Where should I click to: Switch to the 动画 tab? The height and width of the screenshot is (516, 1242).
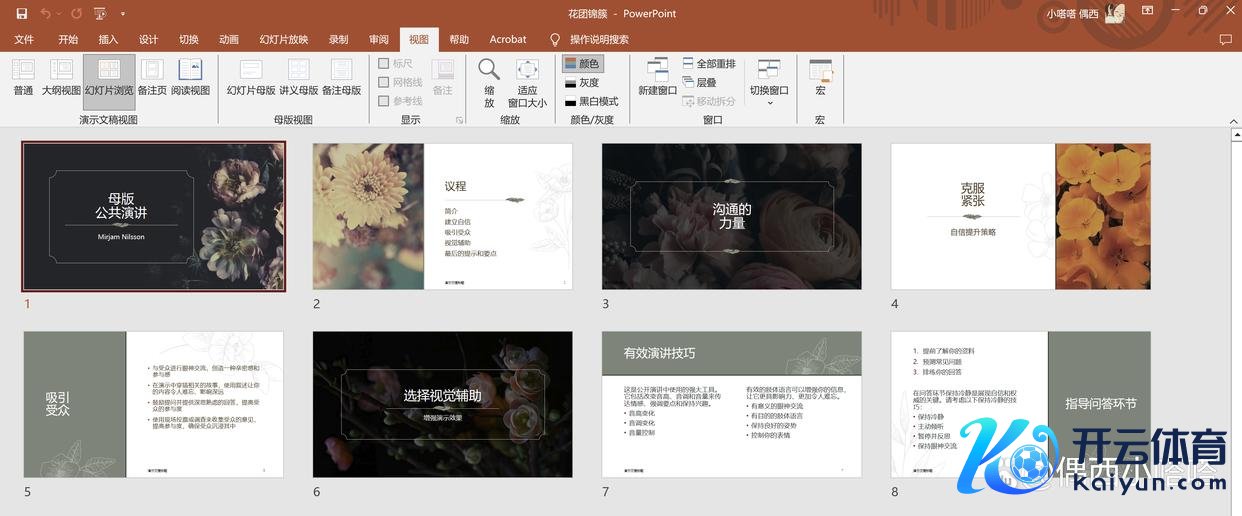pos(229,39)
